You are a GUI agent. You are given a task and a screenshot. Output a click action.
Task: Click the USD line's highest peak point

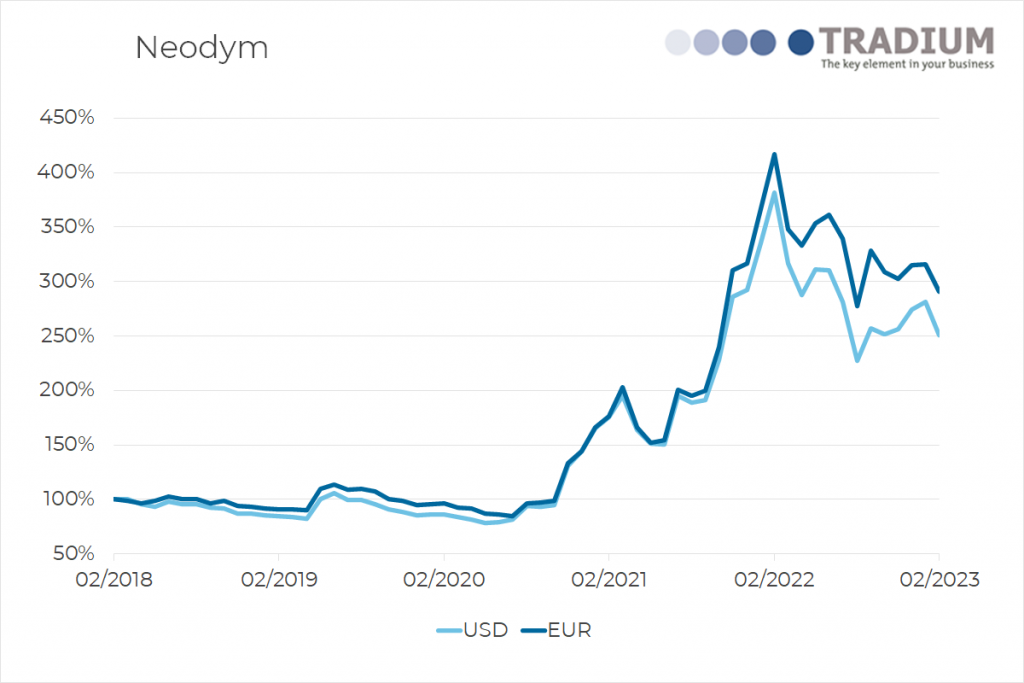[774, 193]
